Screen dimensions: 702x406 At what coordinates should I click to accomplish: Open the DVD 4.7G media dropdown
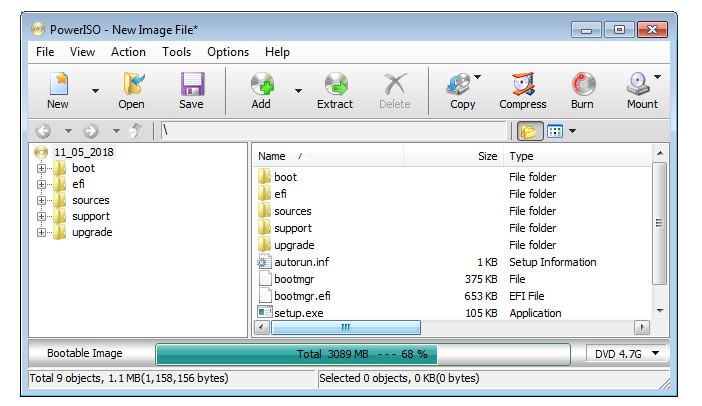point(627,354)
